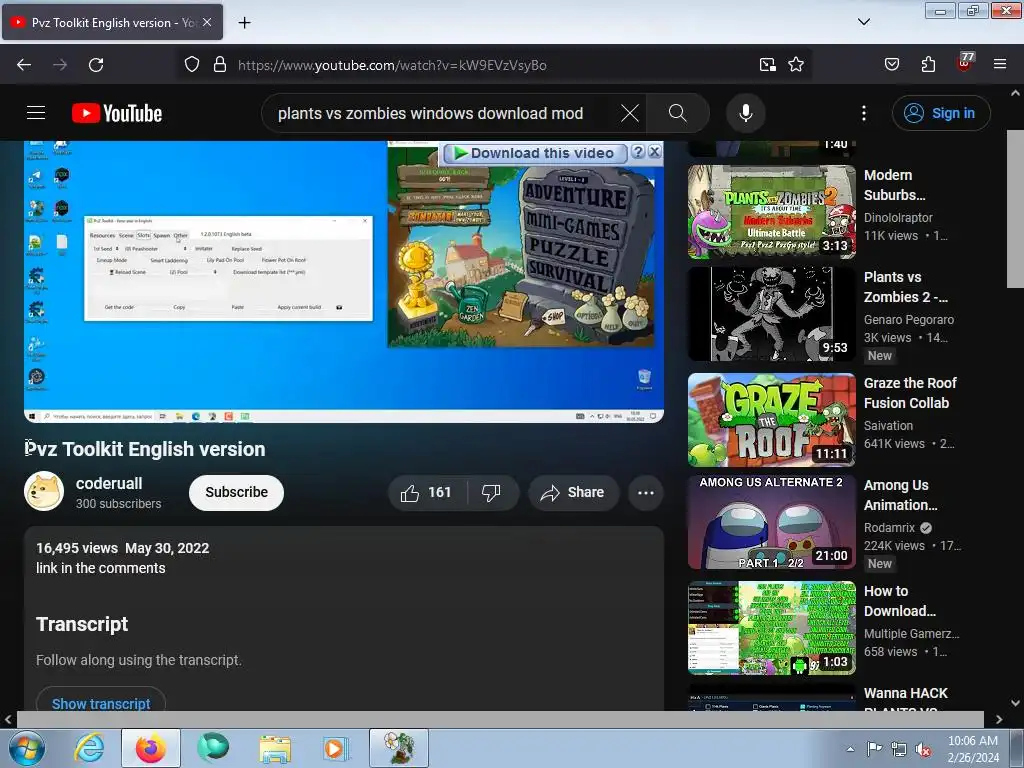1024x768 pixels.
Task: Open the Windows Start menu
Action: (x=26, y=748)
